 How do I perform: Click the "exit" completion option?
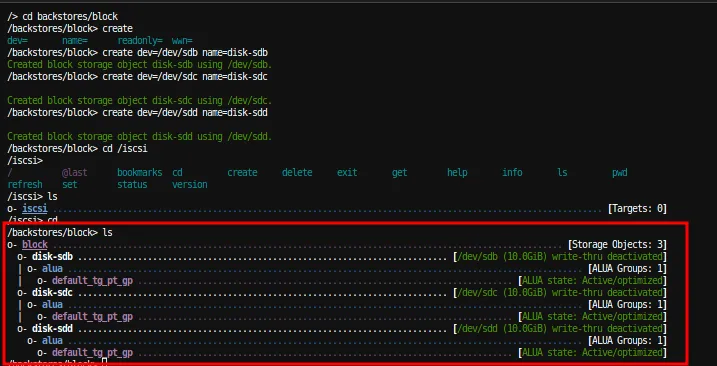coord(347,172)
